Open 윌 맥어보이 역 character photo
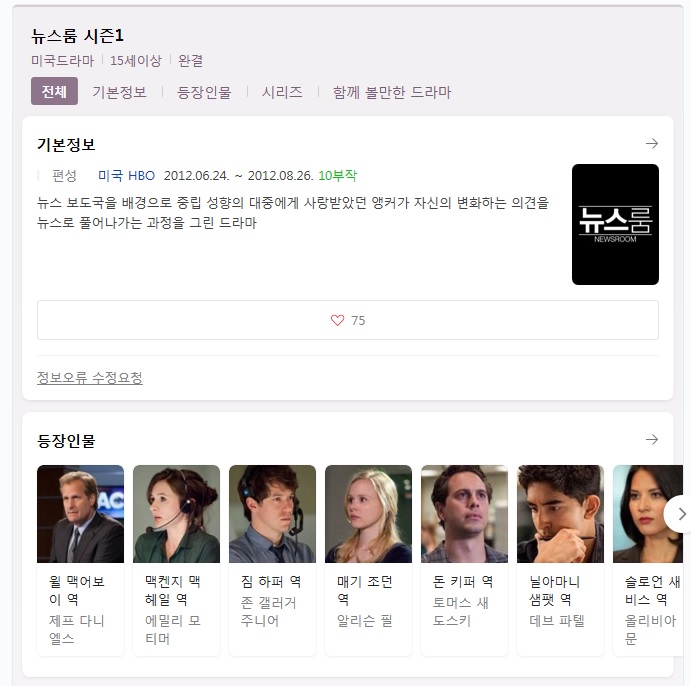 coord(80,514)
